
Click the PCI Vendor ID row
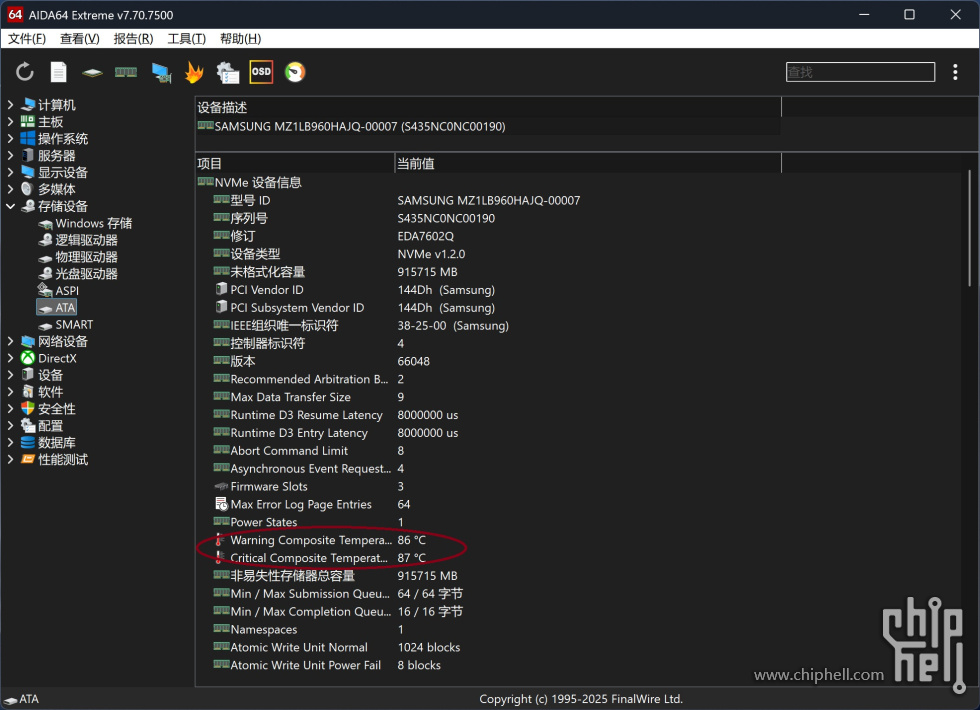(488, 290)
